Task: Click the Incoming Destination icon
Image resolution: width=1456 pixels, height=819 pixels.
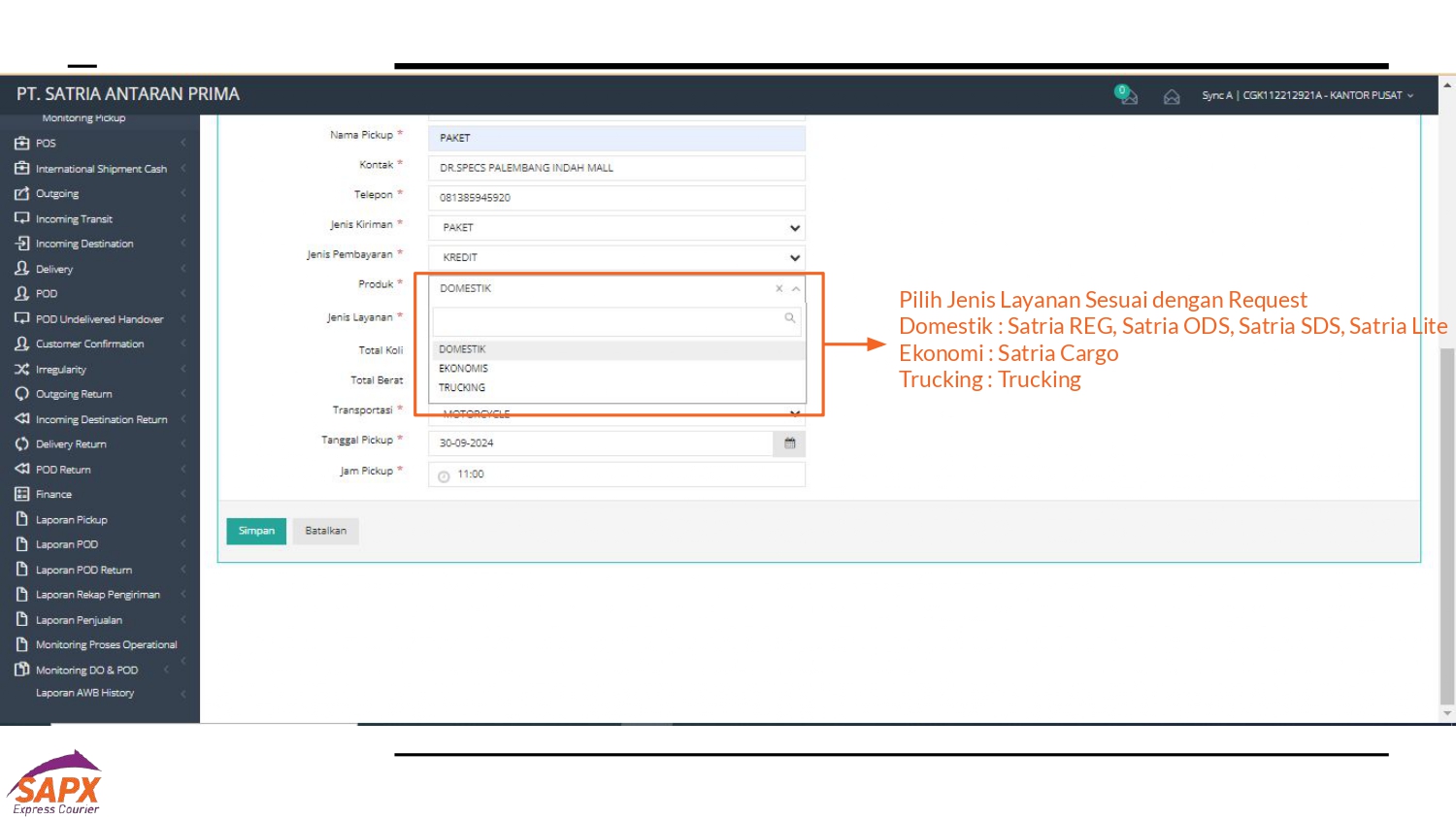Action: coord(21,244)
